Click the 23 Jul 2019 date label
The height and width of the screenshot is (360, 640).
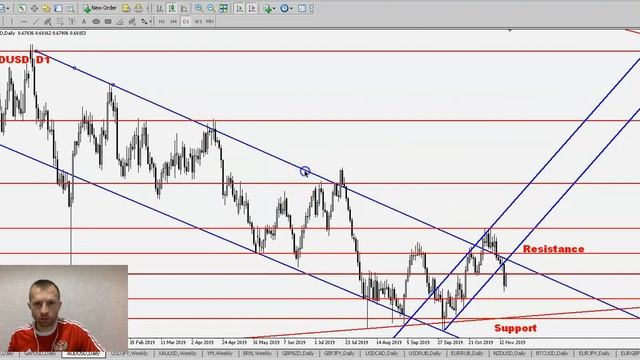click(x=357, y=342)
